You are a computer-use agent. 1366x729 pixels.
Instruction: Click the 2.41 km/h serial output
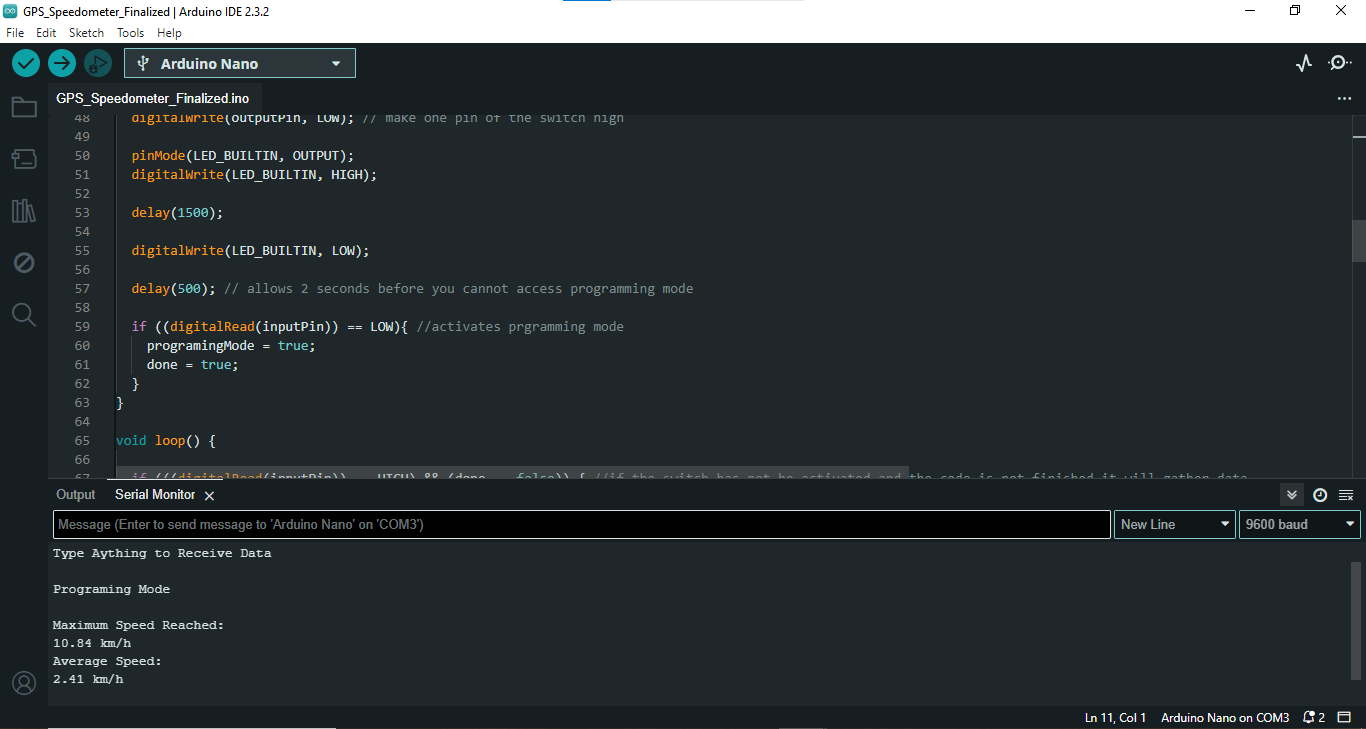[x=88, y=679]
